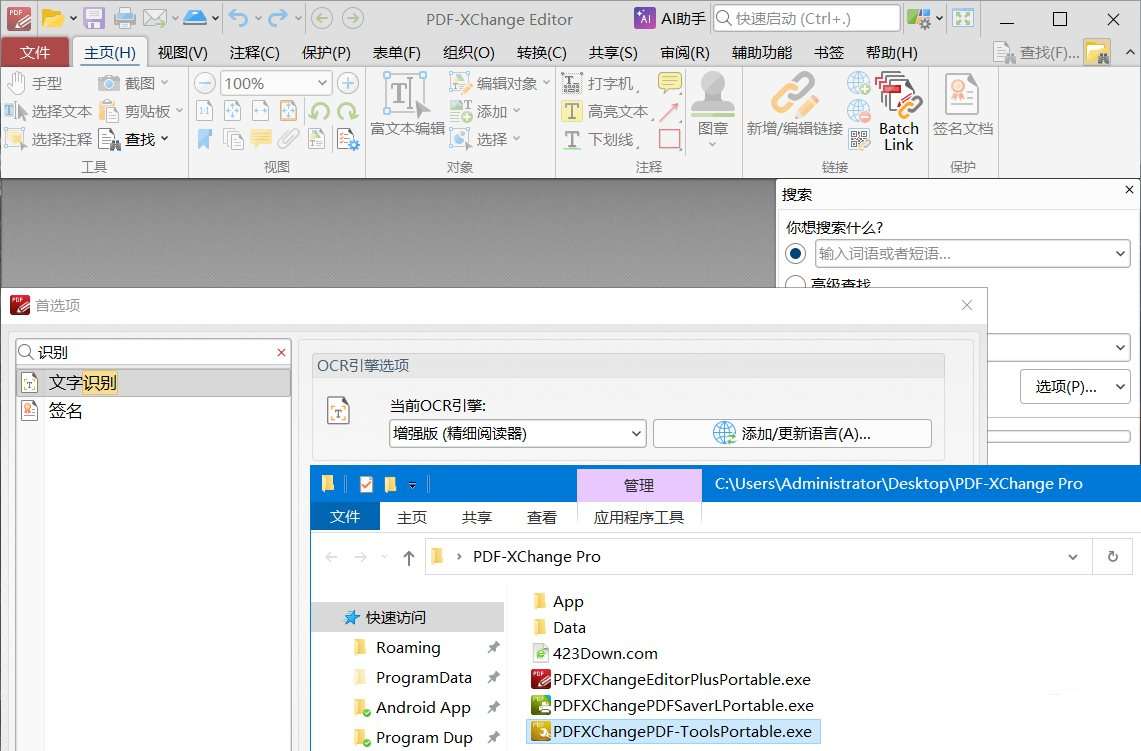Image resolution: width=1141 pixels, height=751 pixels.
Task: Click Add/Edit Link (新增/编辑链接) tool
Action: (x=794, y=105)
